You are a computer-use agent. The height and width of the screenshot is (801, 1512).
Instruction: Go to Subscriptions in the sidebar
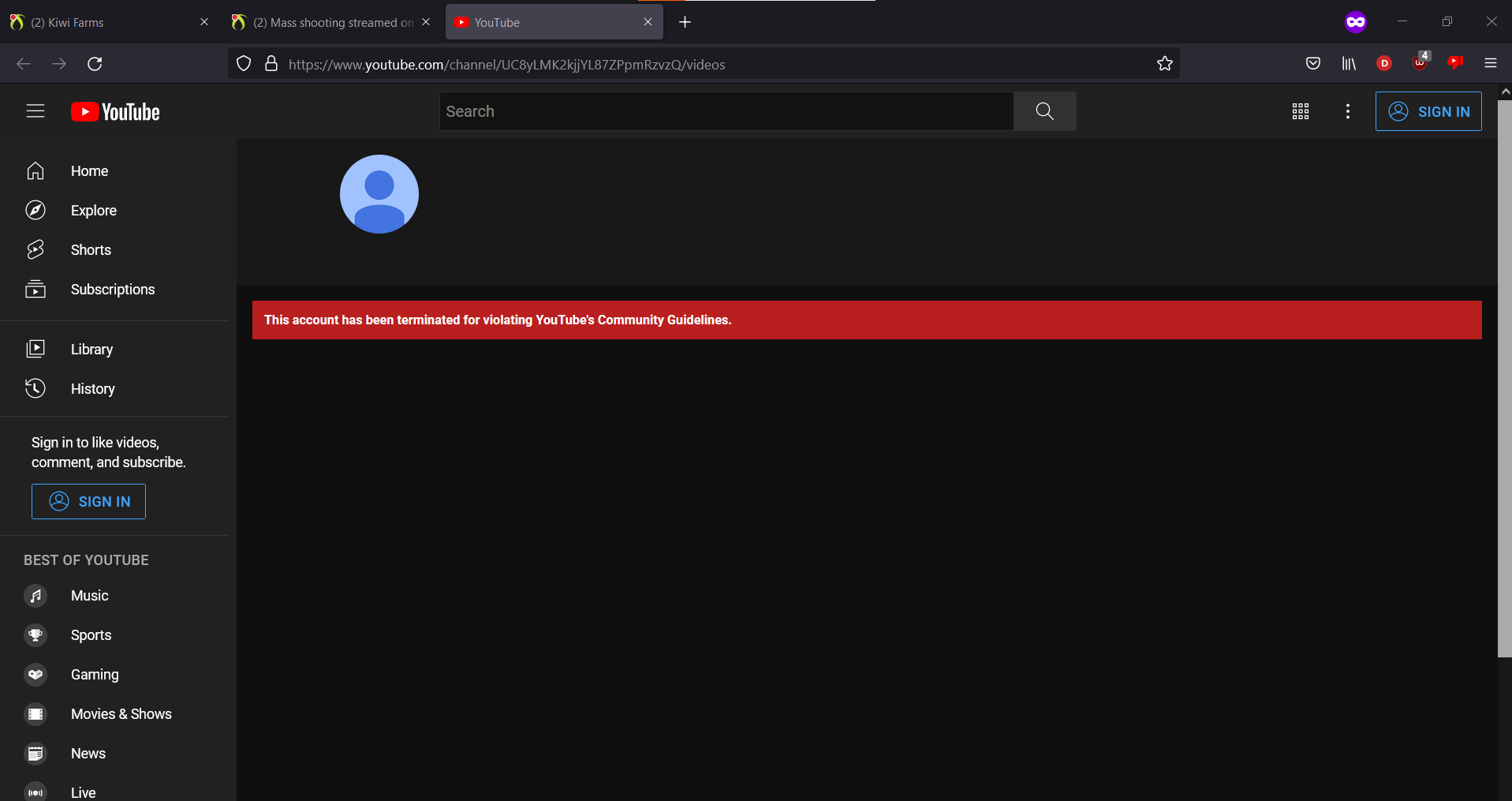point(115,289)
